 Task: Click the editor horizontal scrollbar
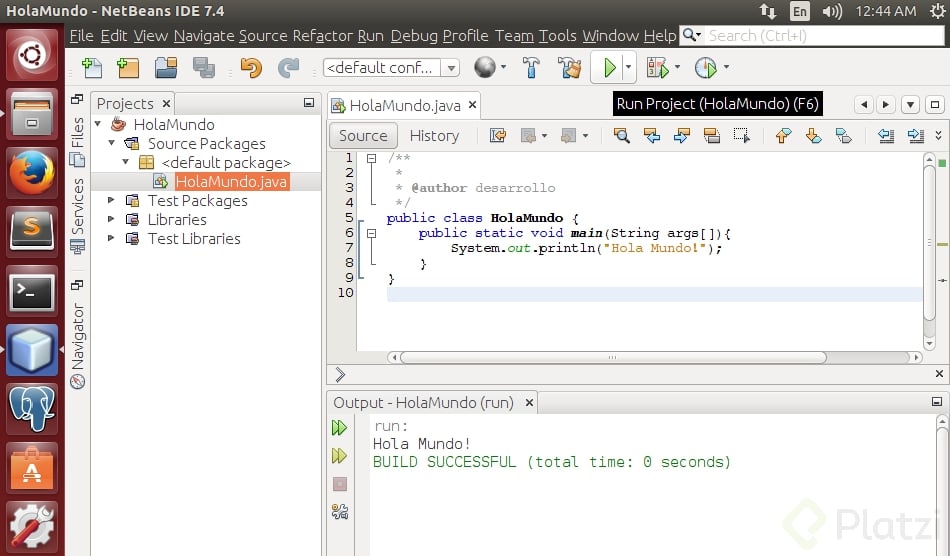(x=613, y=357)
